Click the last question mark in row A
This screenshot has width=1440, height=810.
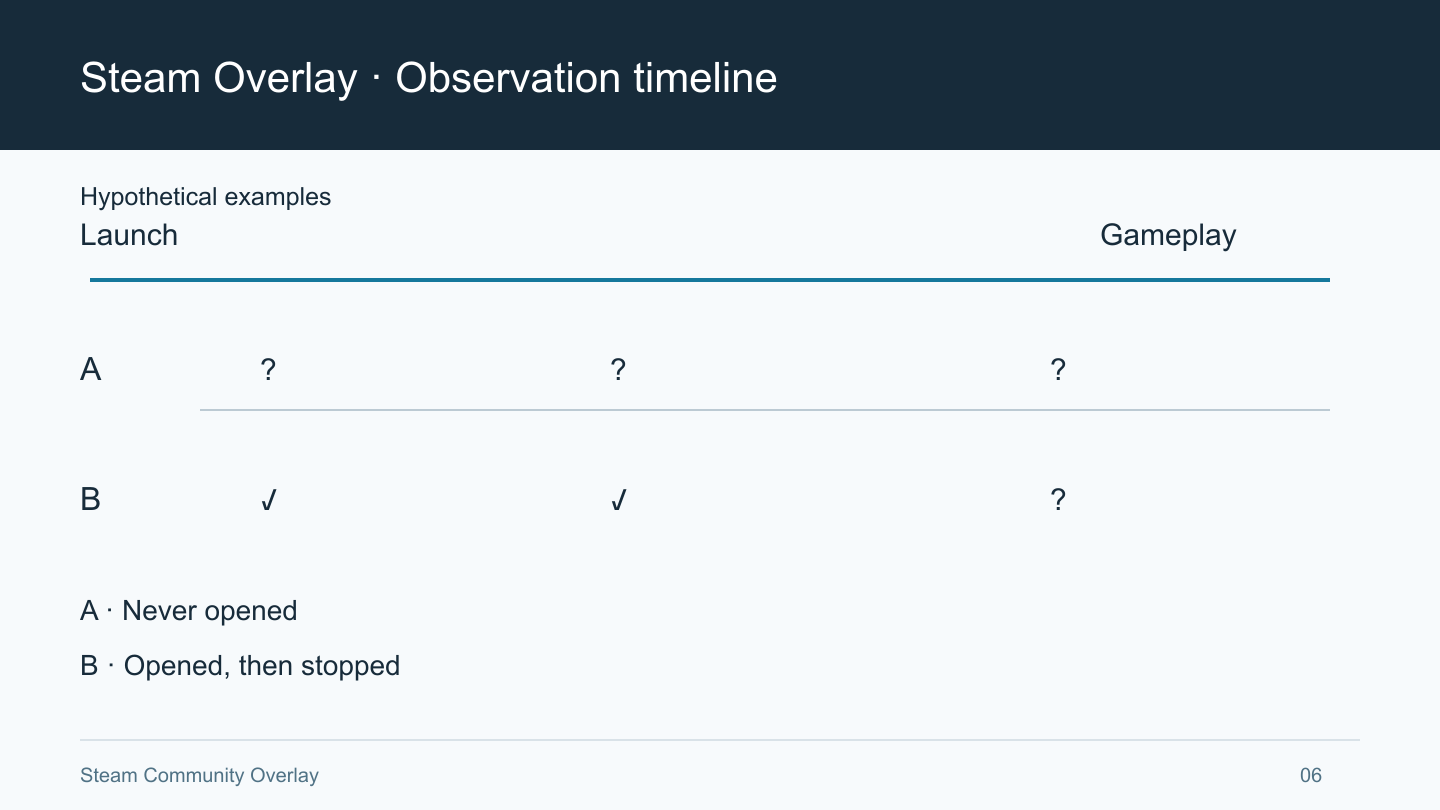(x=1058, y=370)
